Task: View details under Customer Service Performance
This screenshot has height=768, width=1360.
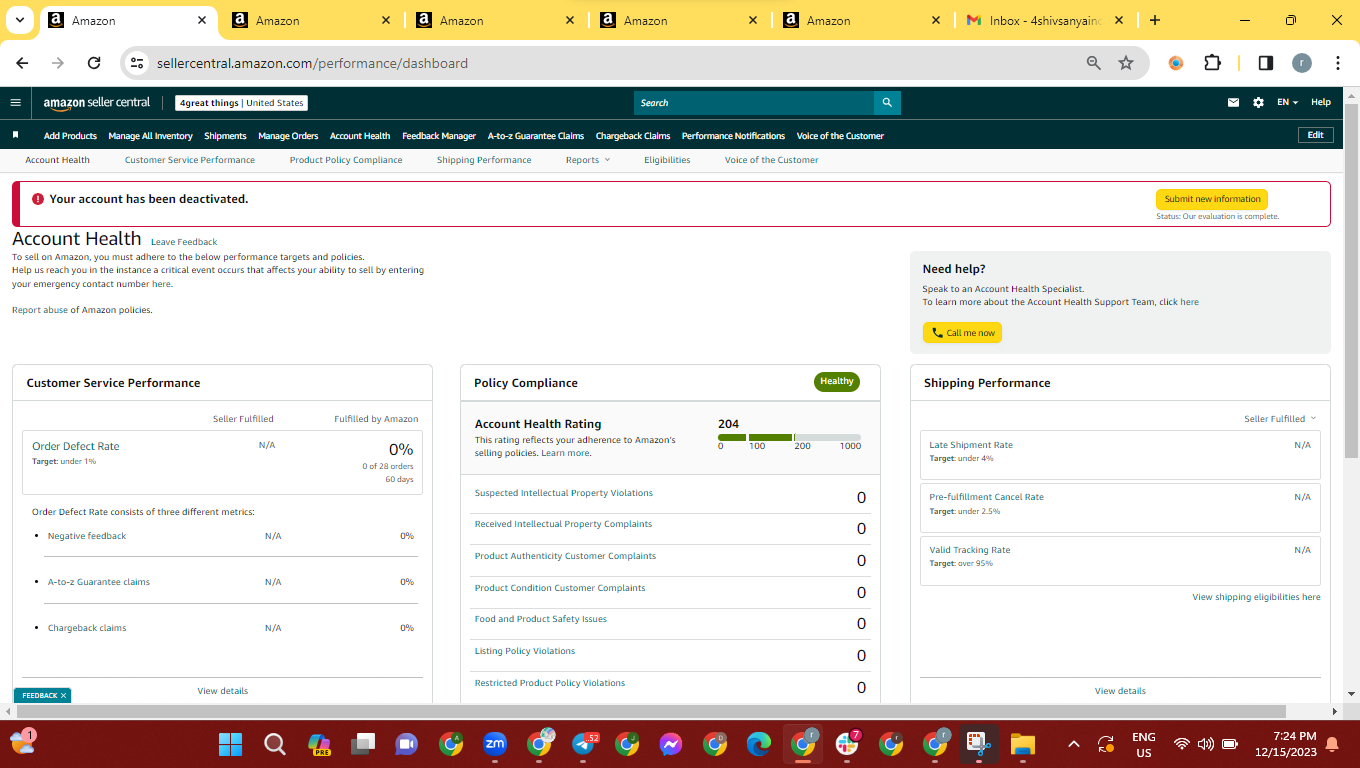Action: [223, 691]
